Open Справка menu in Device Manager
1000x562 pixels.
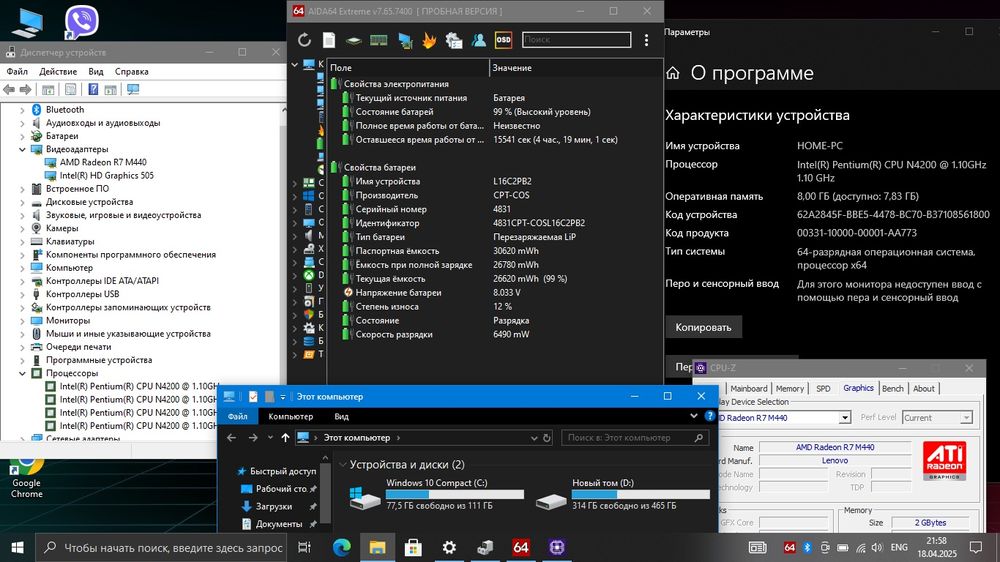131,71
